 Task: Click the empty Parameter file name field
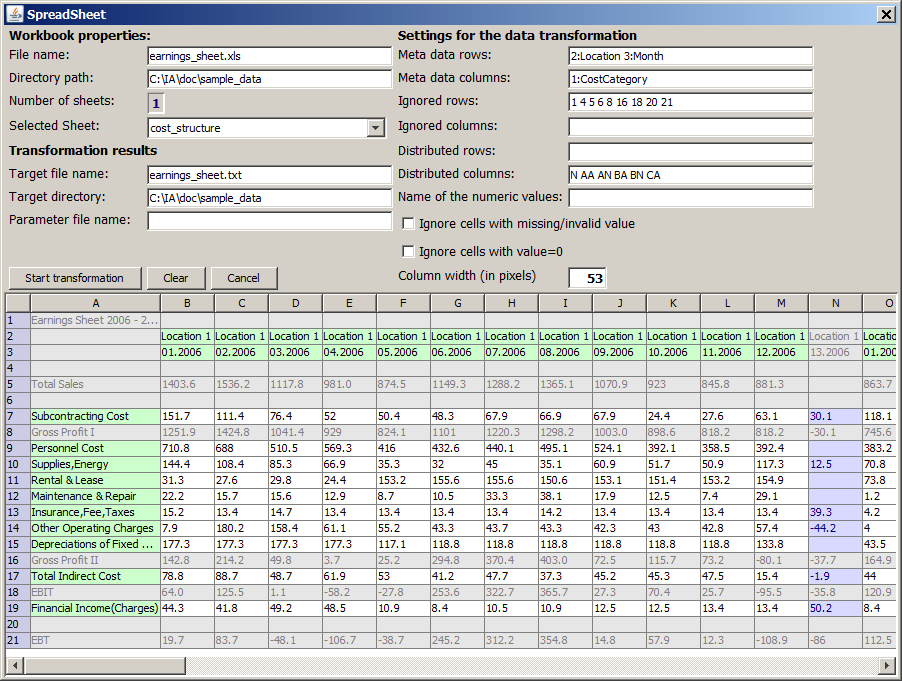267,220
